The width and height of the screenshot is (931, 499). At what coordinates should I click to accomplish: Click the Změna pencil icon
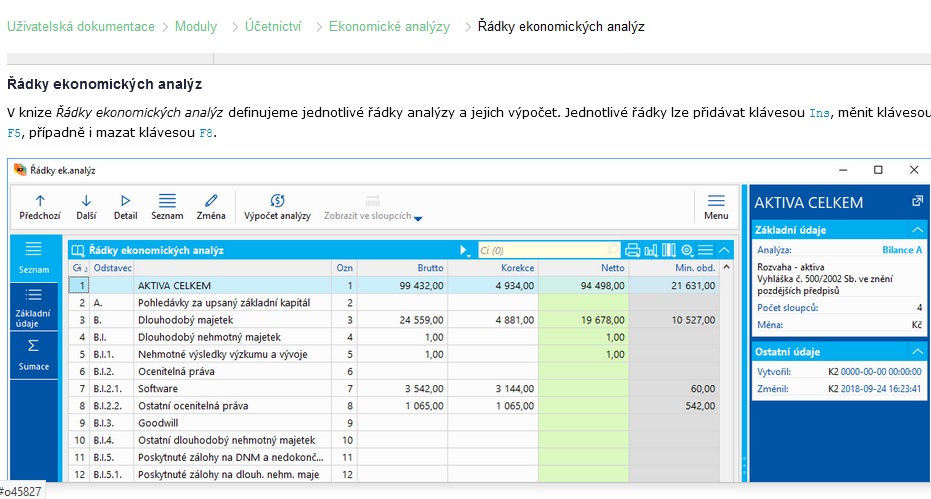coord(211,201)
